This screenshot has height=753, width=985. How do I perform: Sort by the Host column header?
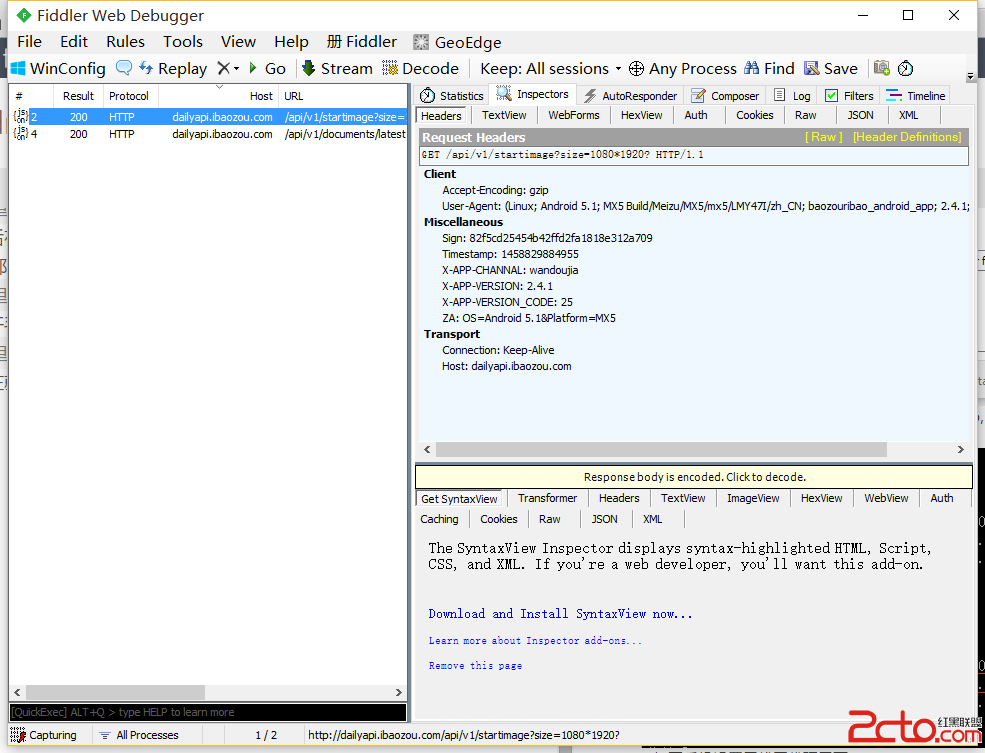coord(217,96)
